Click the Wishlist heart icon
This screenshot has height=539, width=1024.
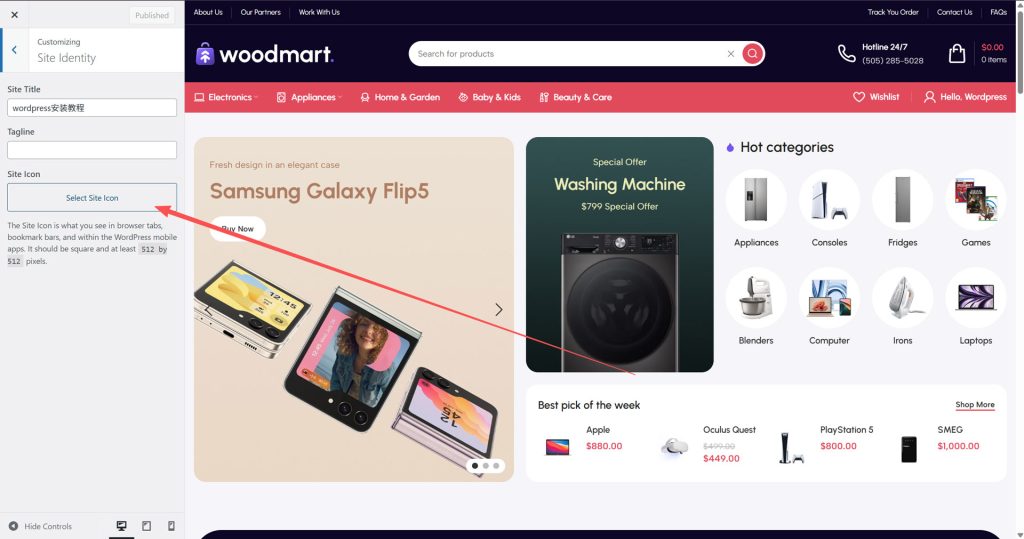click(x=859, y=97)
